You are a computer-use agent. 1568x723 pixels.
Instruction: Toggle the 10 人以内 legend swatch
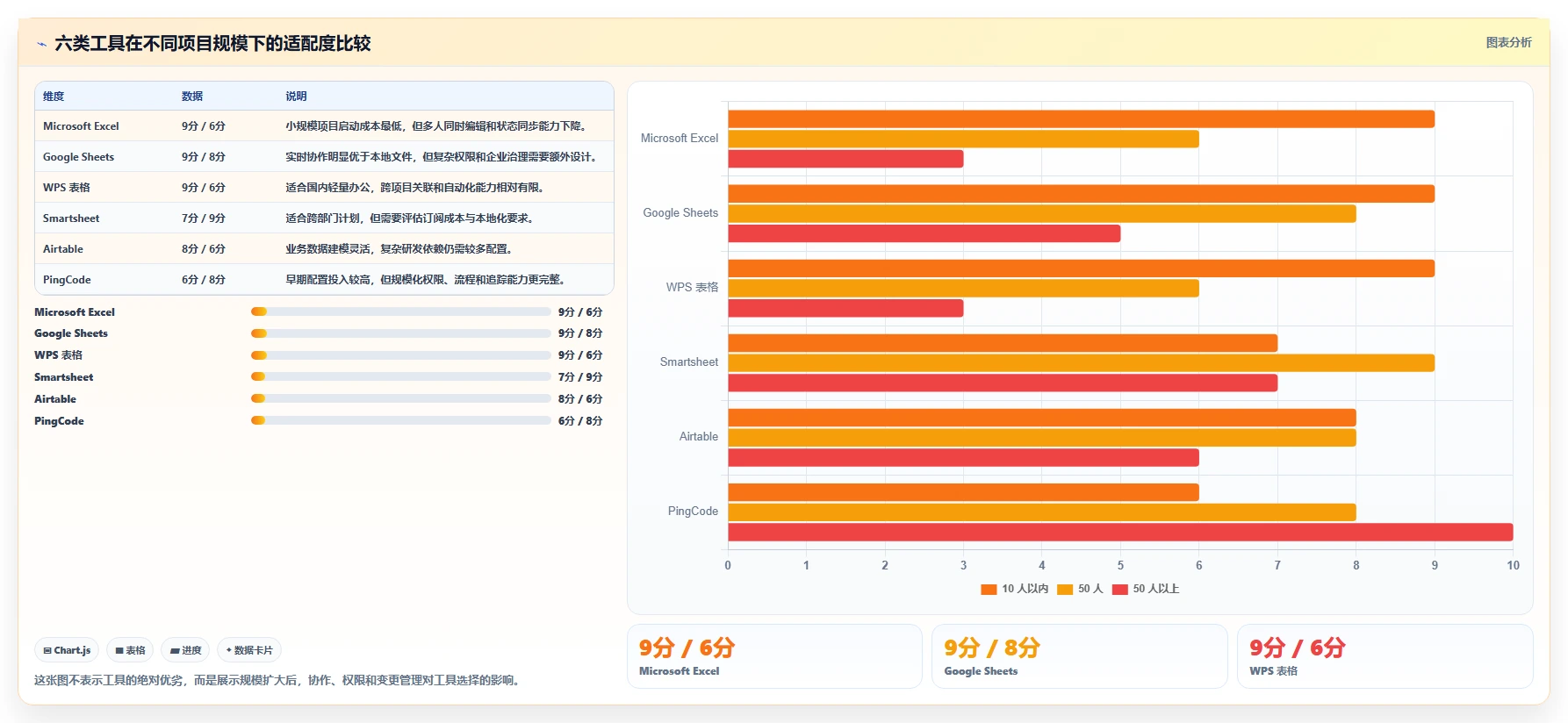click(989, 590)
